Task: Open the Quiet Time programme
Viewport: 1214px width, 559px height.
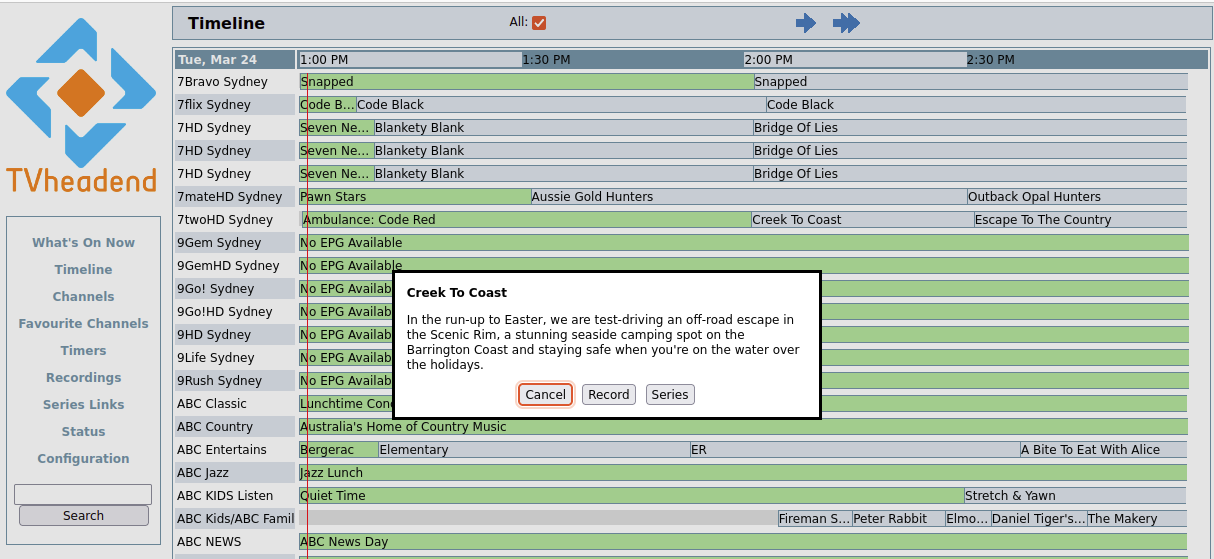Action: tap(631, 496)
